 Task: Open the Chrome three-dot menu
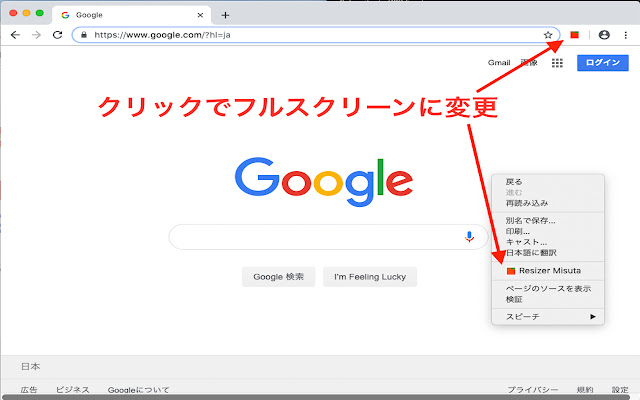625,35
